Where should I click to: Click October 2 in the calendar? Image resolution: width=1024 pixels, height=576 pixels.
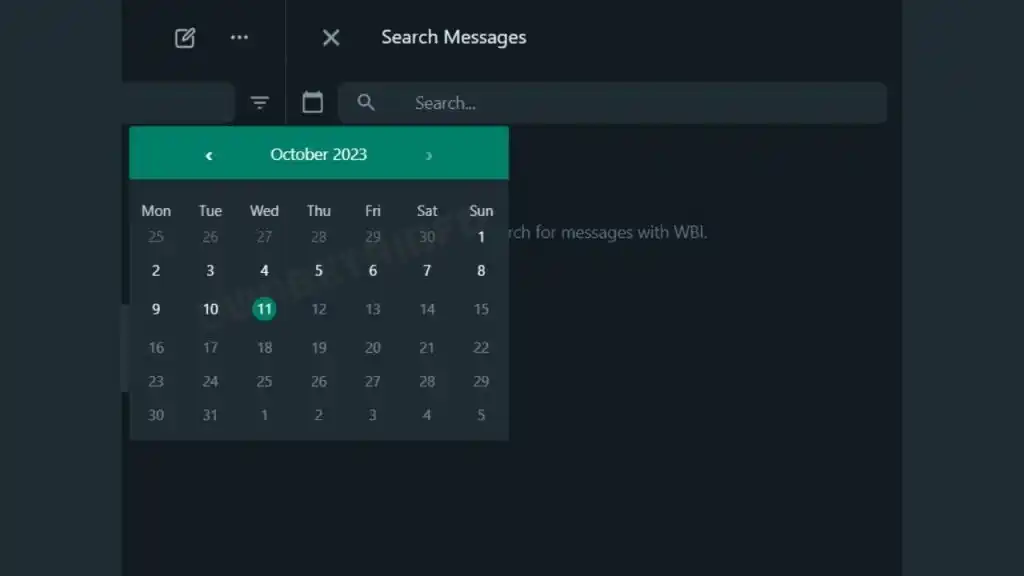click(156, 271)
